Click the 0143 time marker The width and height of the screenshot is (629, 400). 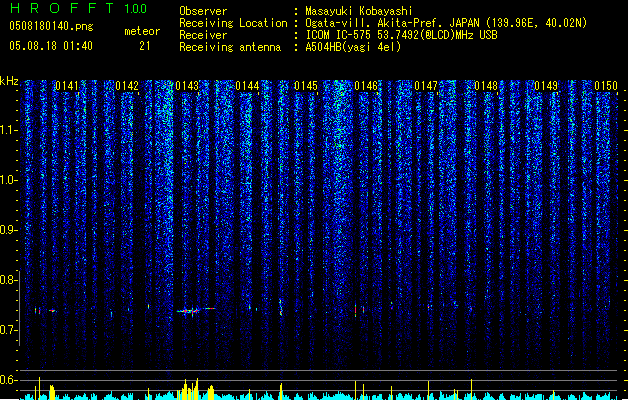click(187, 86)
